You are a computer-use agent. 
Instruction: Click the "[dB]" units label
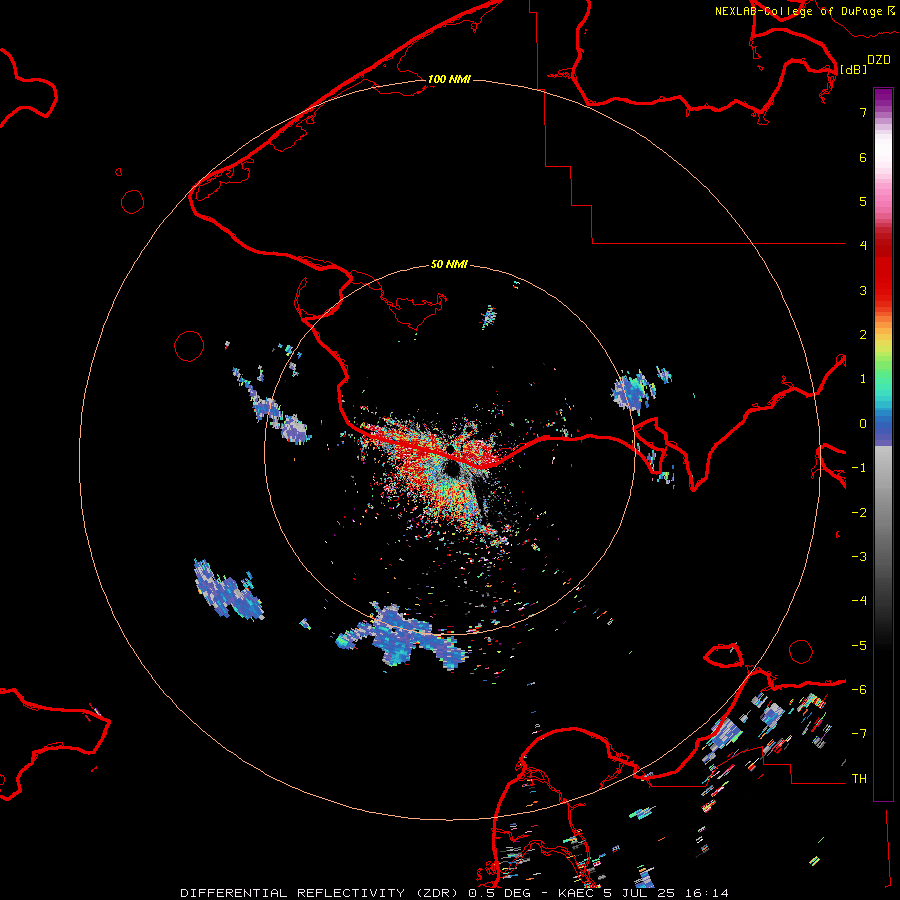853,69
